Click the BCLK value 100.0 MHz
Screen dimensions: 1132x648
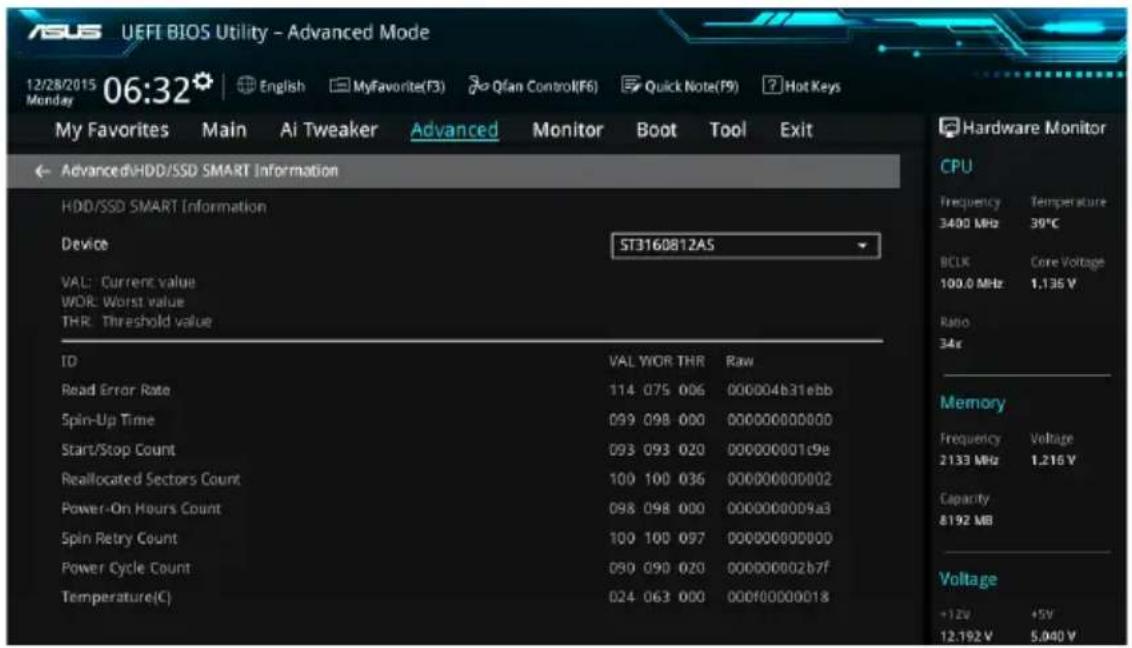point(971,284)
